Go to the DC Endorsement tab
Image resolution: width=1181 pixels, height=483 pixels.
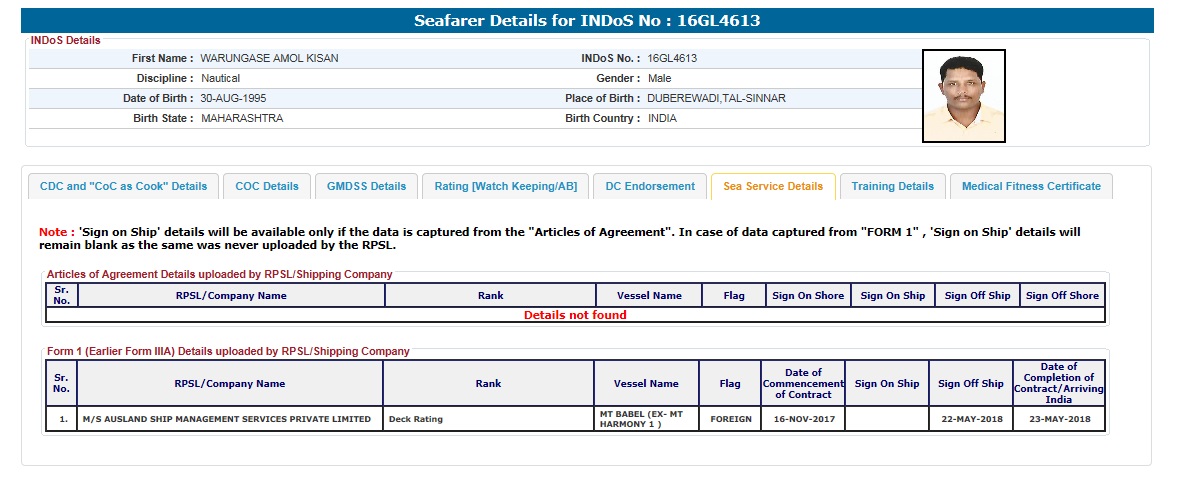(x=650, y=186)
